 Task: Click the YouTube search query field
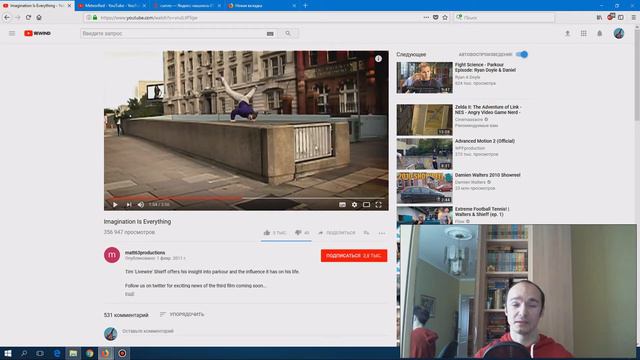click(173, 33)
